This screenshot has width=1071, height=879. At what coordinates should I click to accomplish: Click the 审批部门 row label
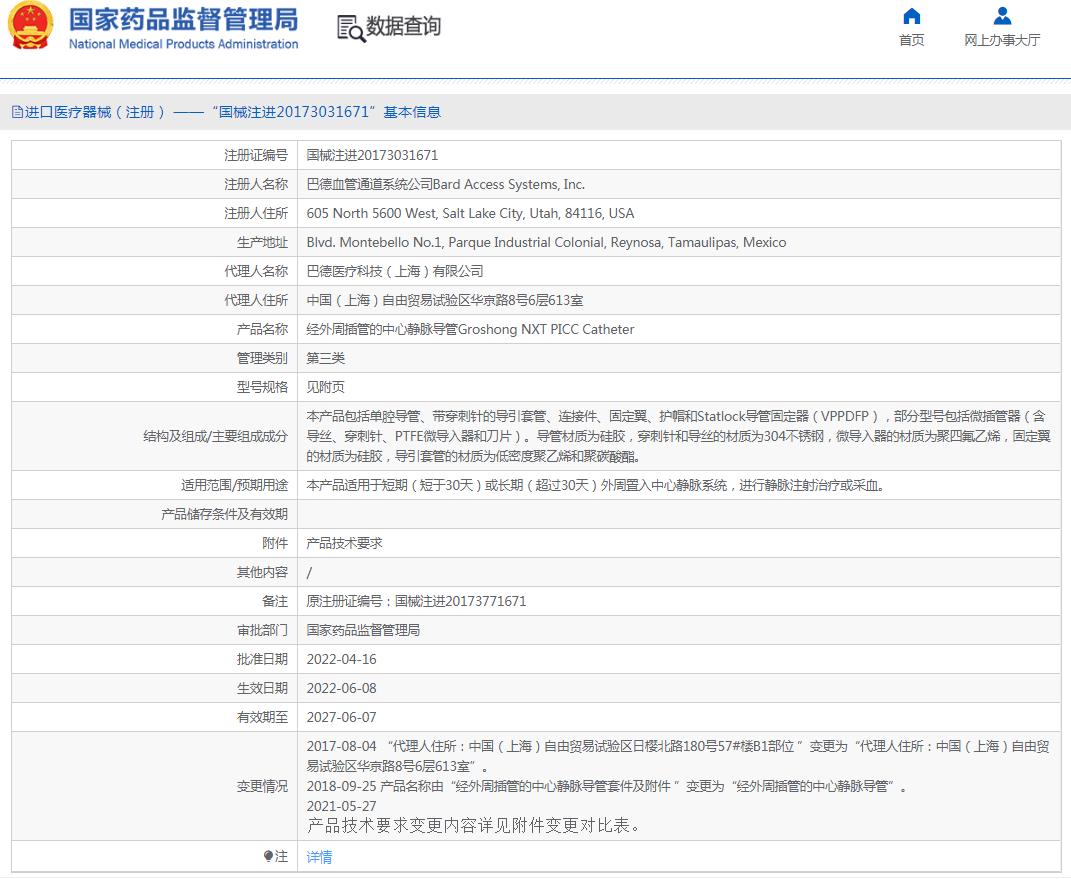click(262, 630)
